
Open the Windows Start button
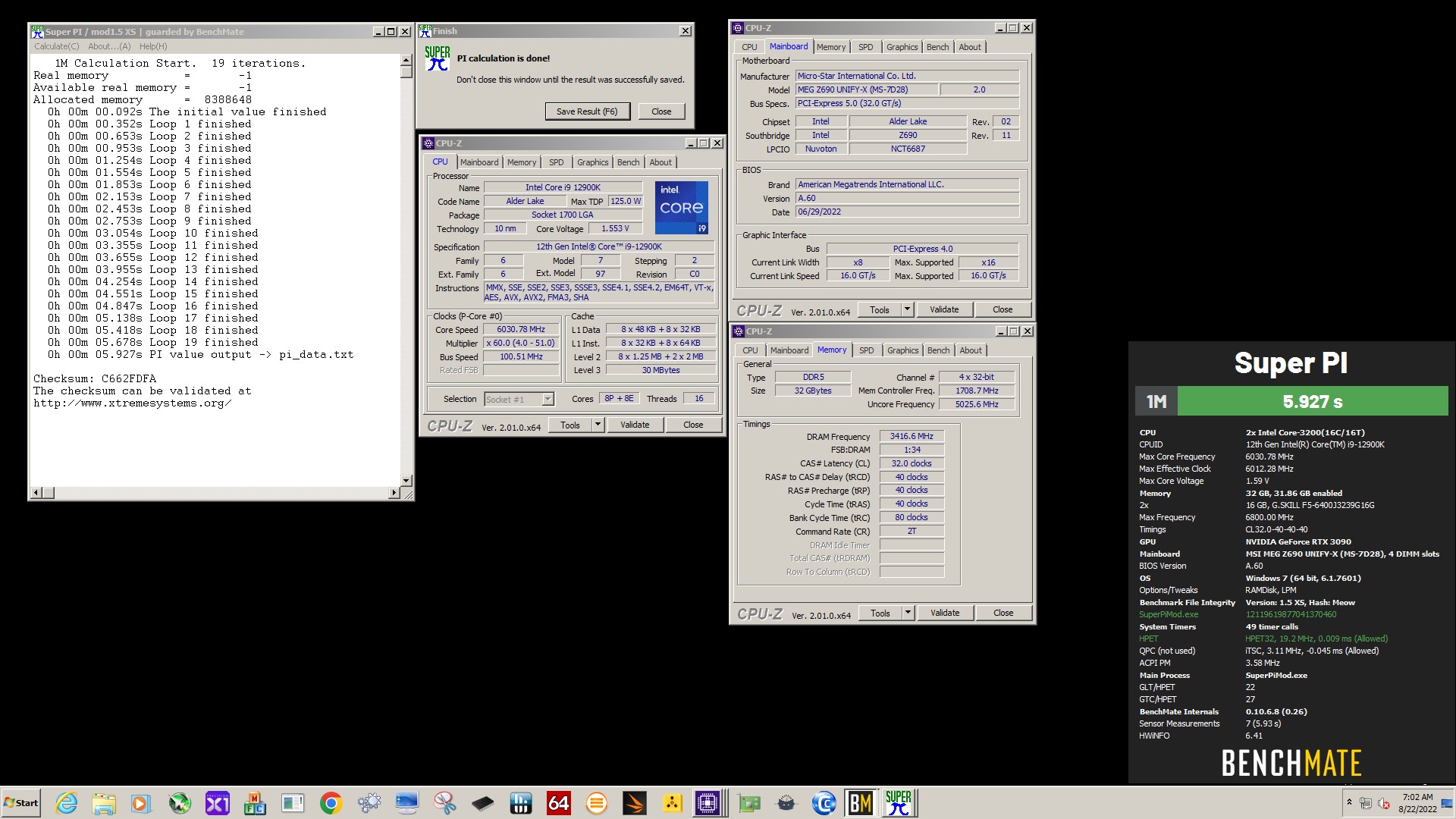tap(21, 803)
